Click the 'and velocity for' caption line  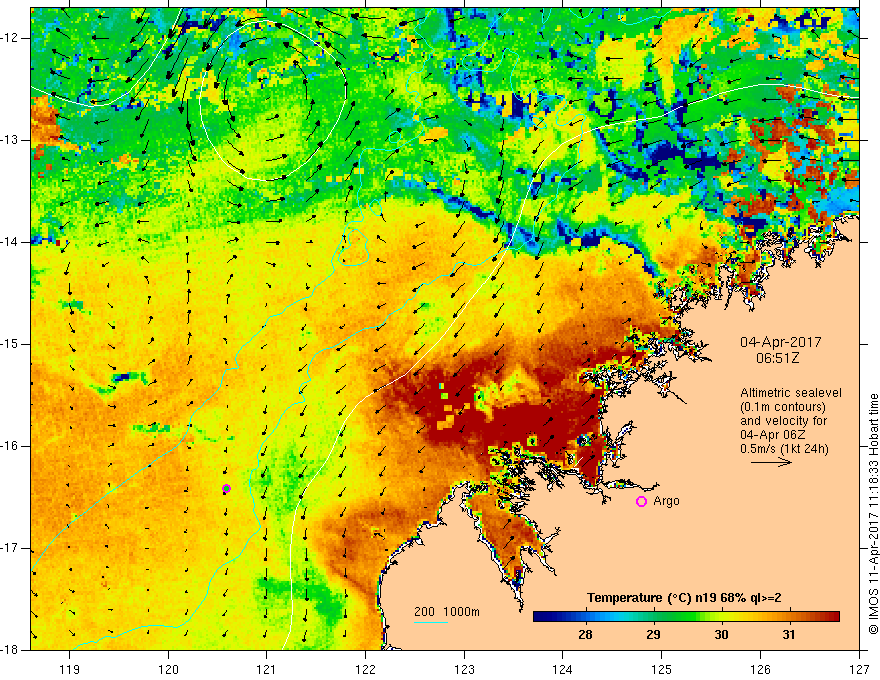coord(783,421)
